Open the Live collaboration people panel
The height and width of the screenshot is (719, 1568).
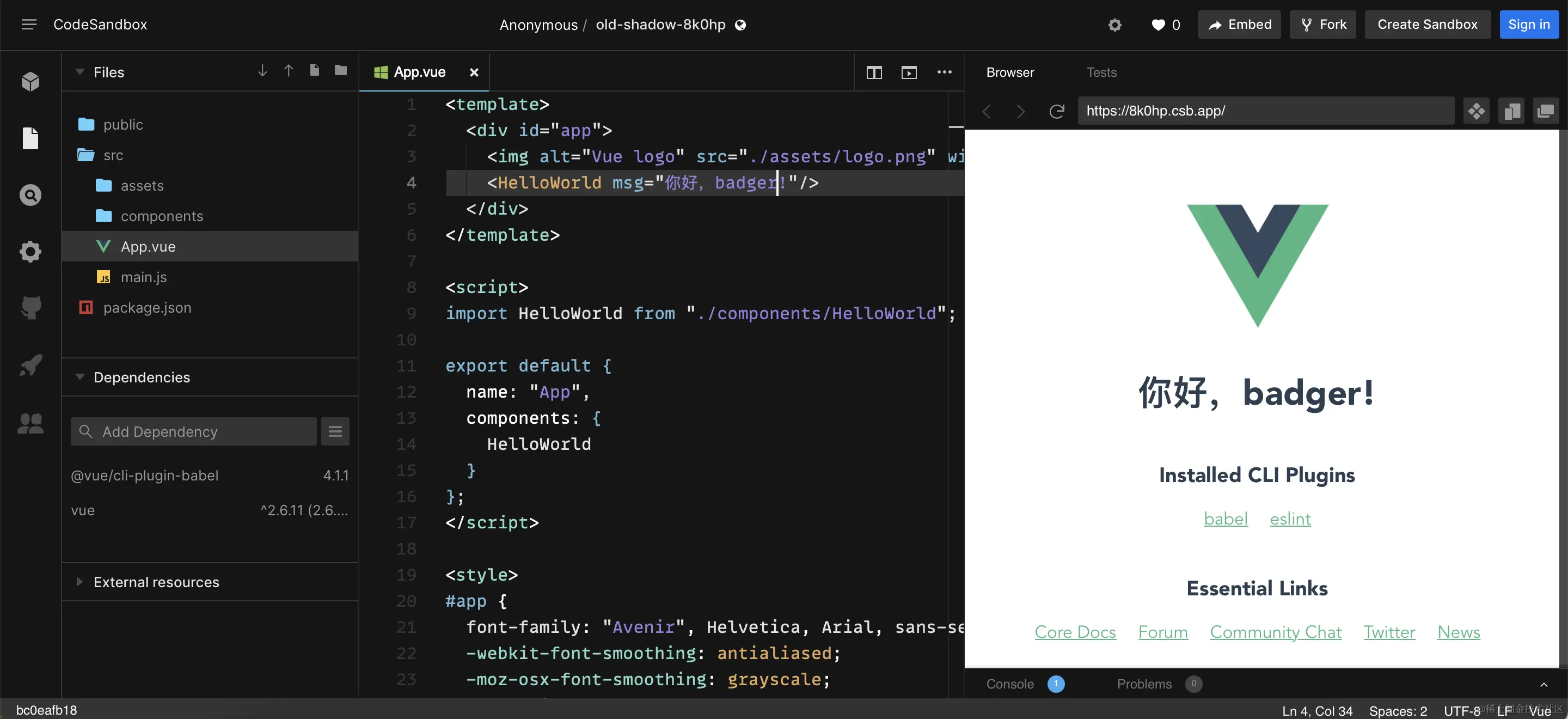coord(30,423)
